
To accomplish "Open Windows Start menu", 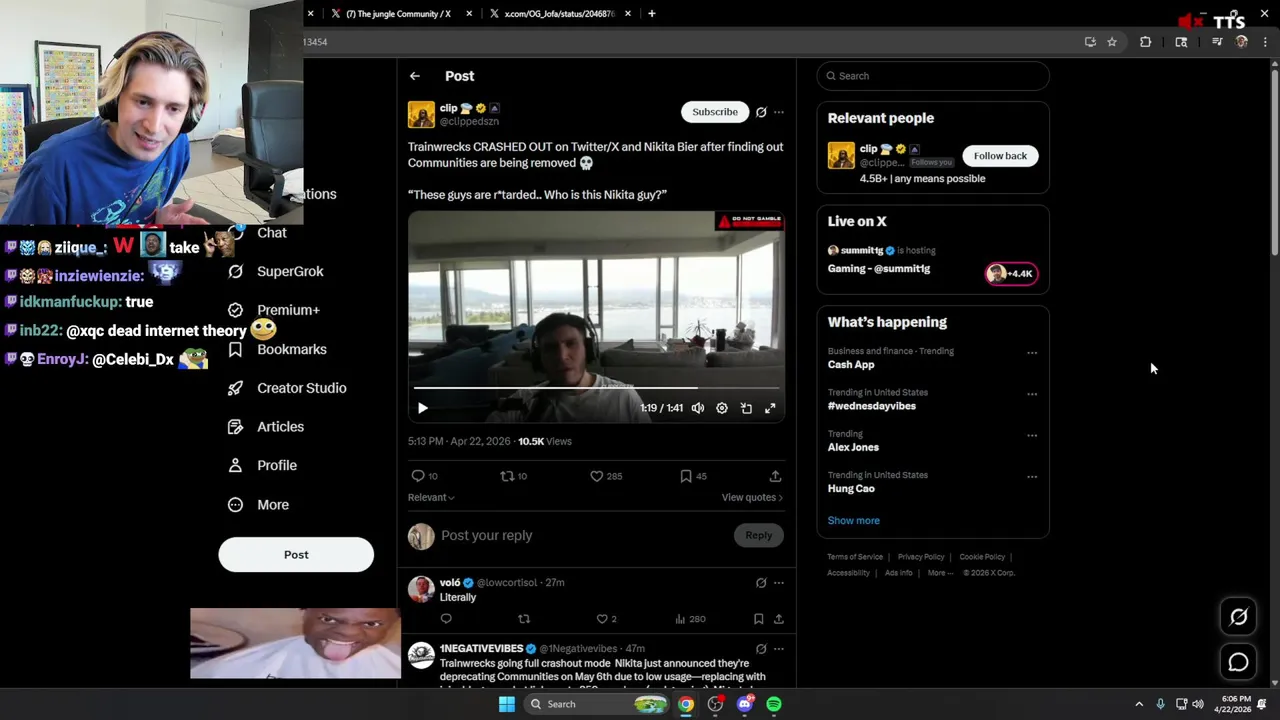I will coord(507,704).
